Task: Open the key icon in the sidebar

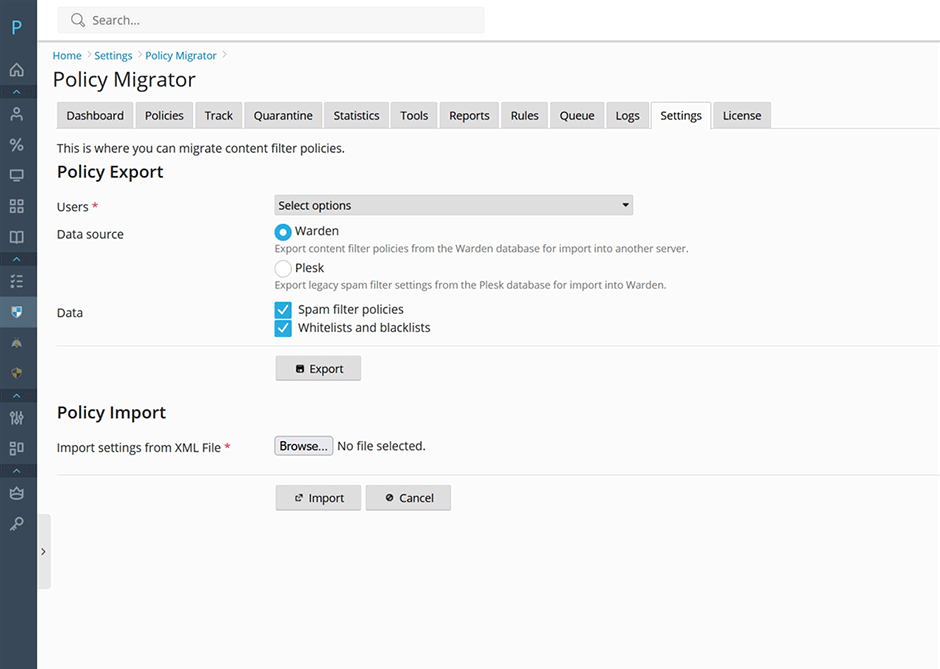Action: [17, 524]
